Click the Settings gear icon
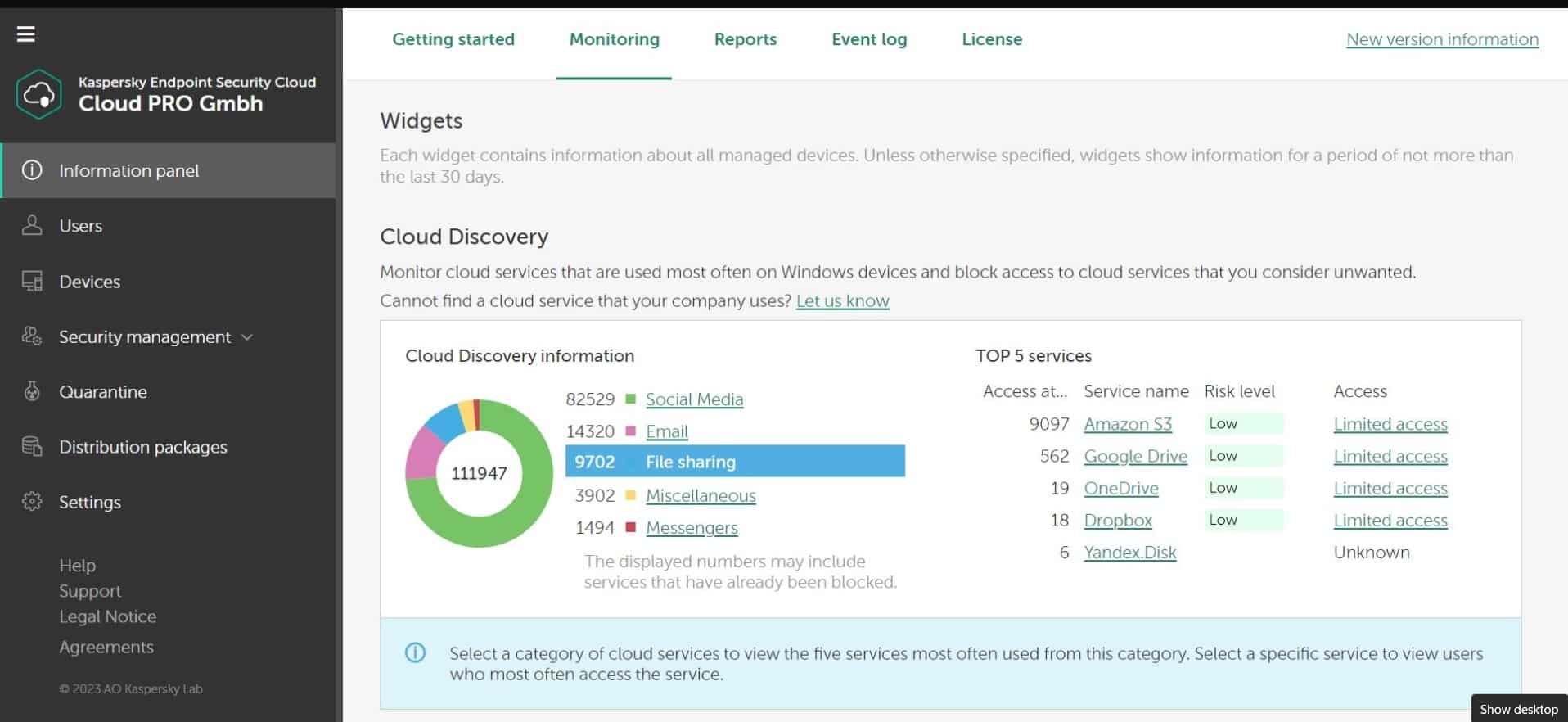 click(x=32, y=501)
